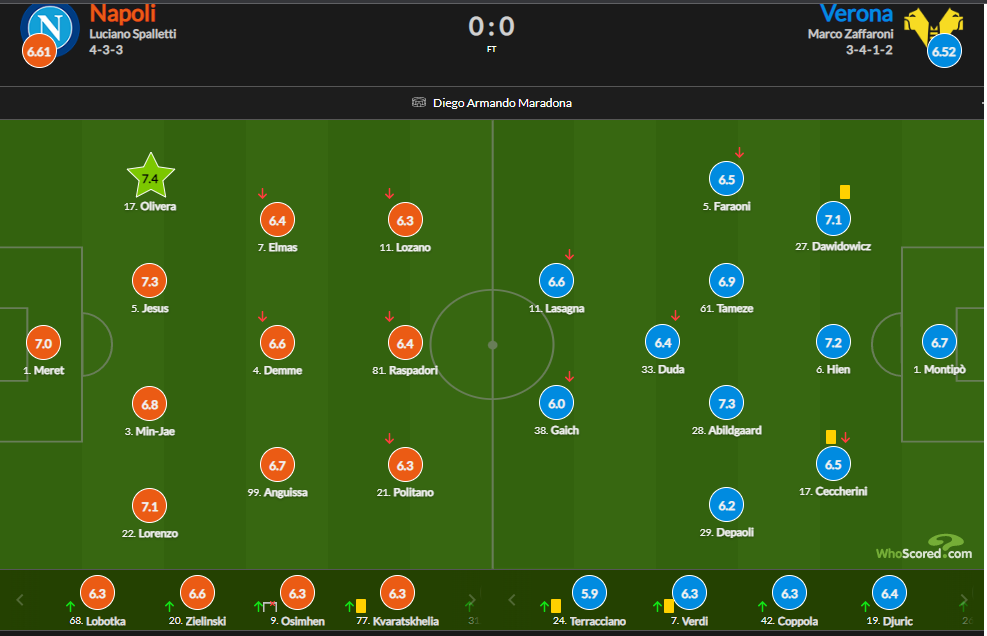The height and width of the screenshot is (636, 987).
Task: Select Abildgaard's 7.3 rating badge
Action: click(727, 404)
